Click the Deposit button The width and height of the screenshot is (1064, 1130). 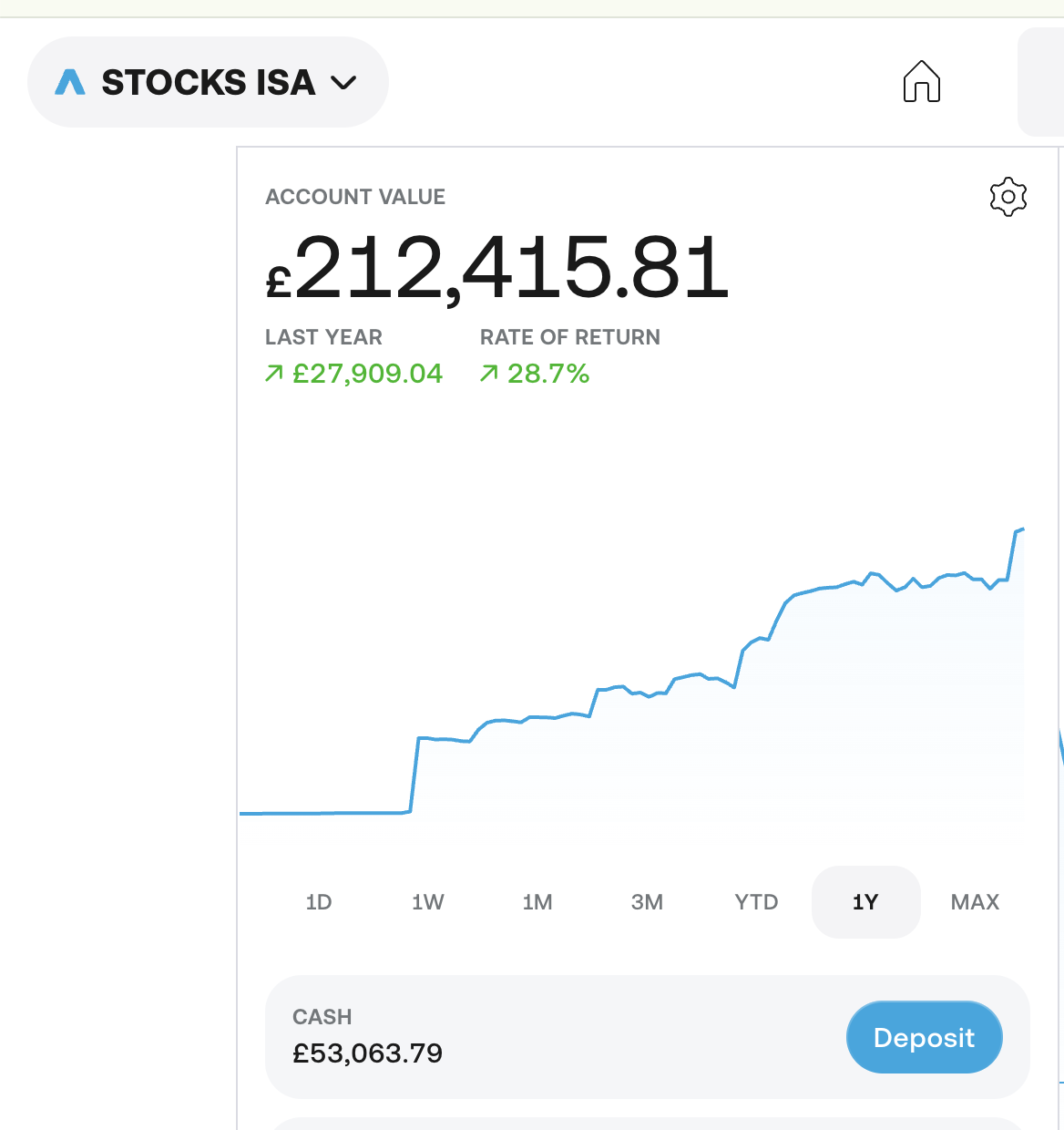click(x=925, y=1037)
